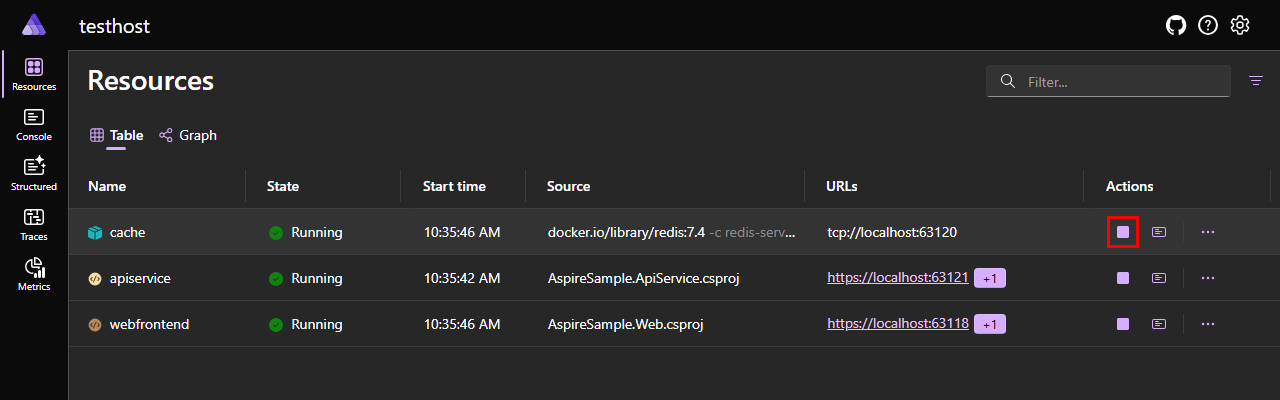The image size is (1280, 400).
Task: Open more actions menu for cache
Action: point(1208,232)
